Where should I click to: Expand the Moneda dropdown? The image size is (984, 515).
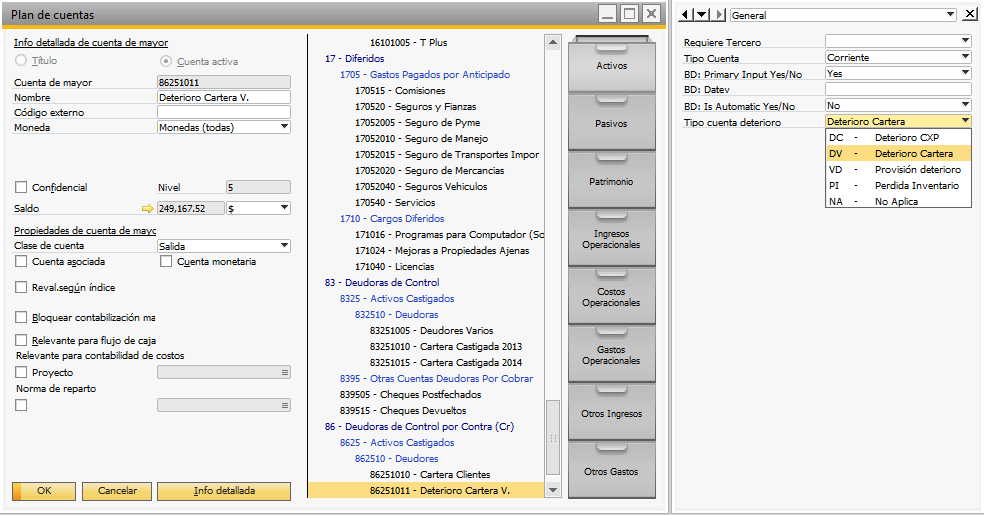click(284, 127)
